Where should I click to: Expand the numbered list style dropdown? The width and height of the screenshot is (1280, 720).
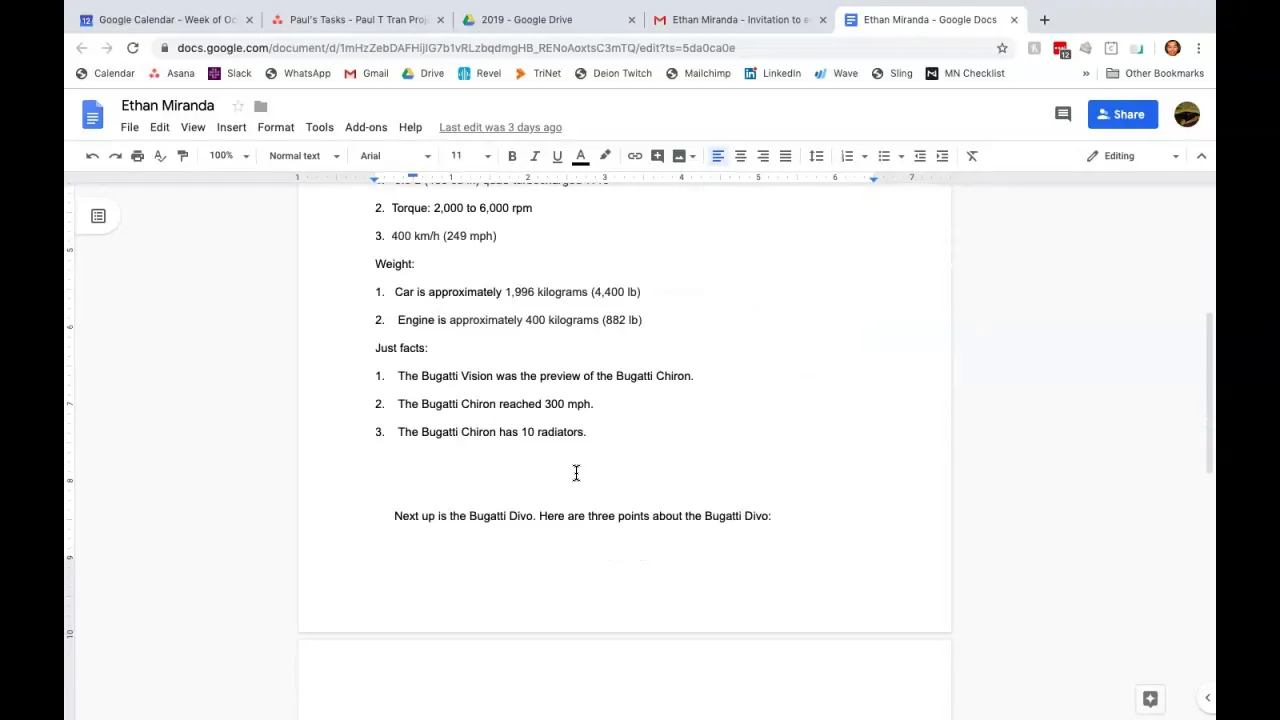point(864,156)
